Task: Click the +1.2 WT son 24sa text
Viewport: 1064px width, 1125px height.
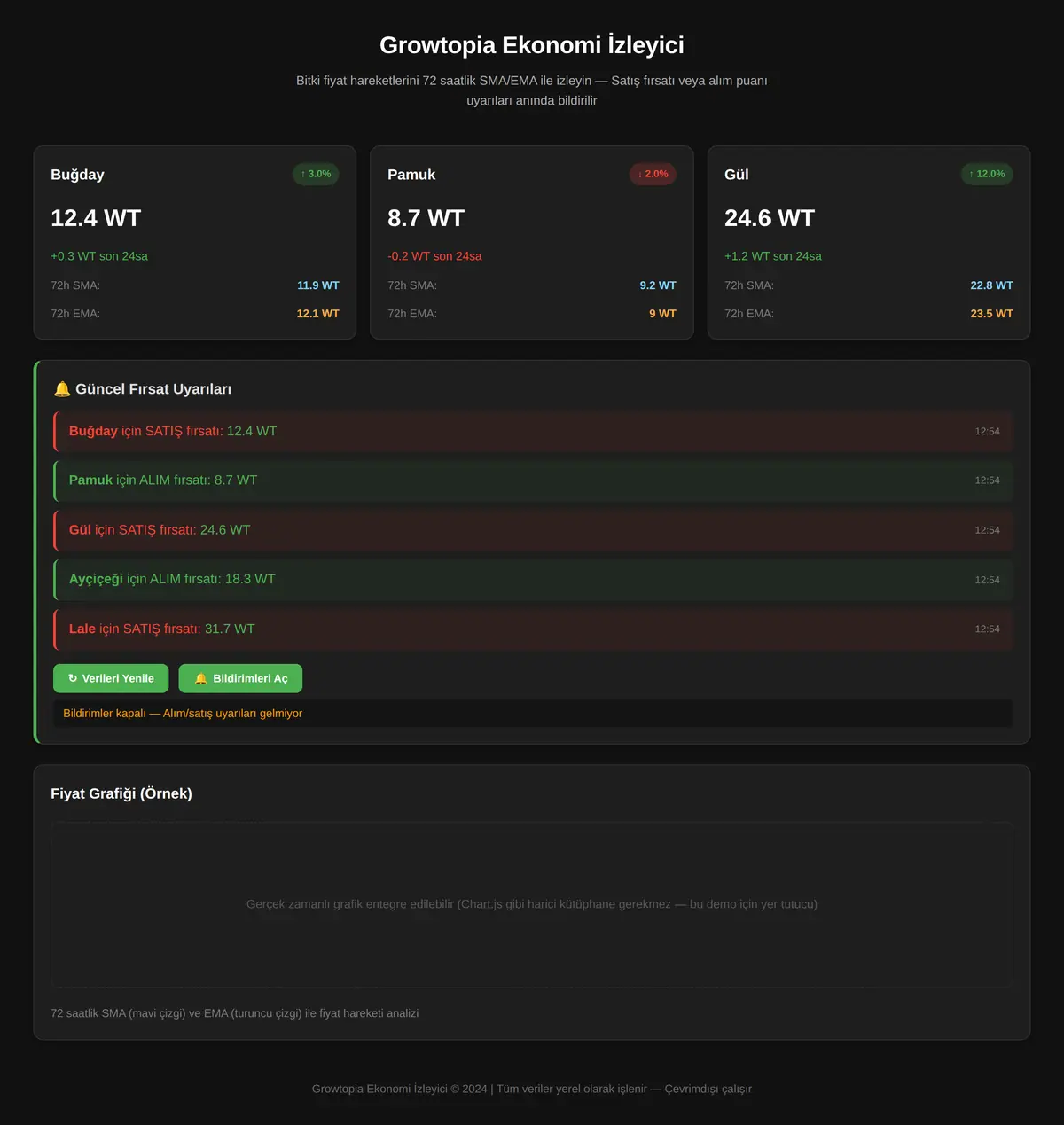Action: (x=773, y=256)
